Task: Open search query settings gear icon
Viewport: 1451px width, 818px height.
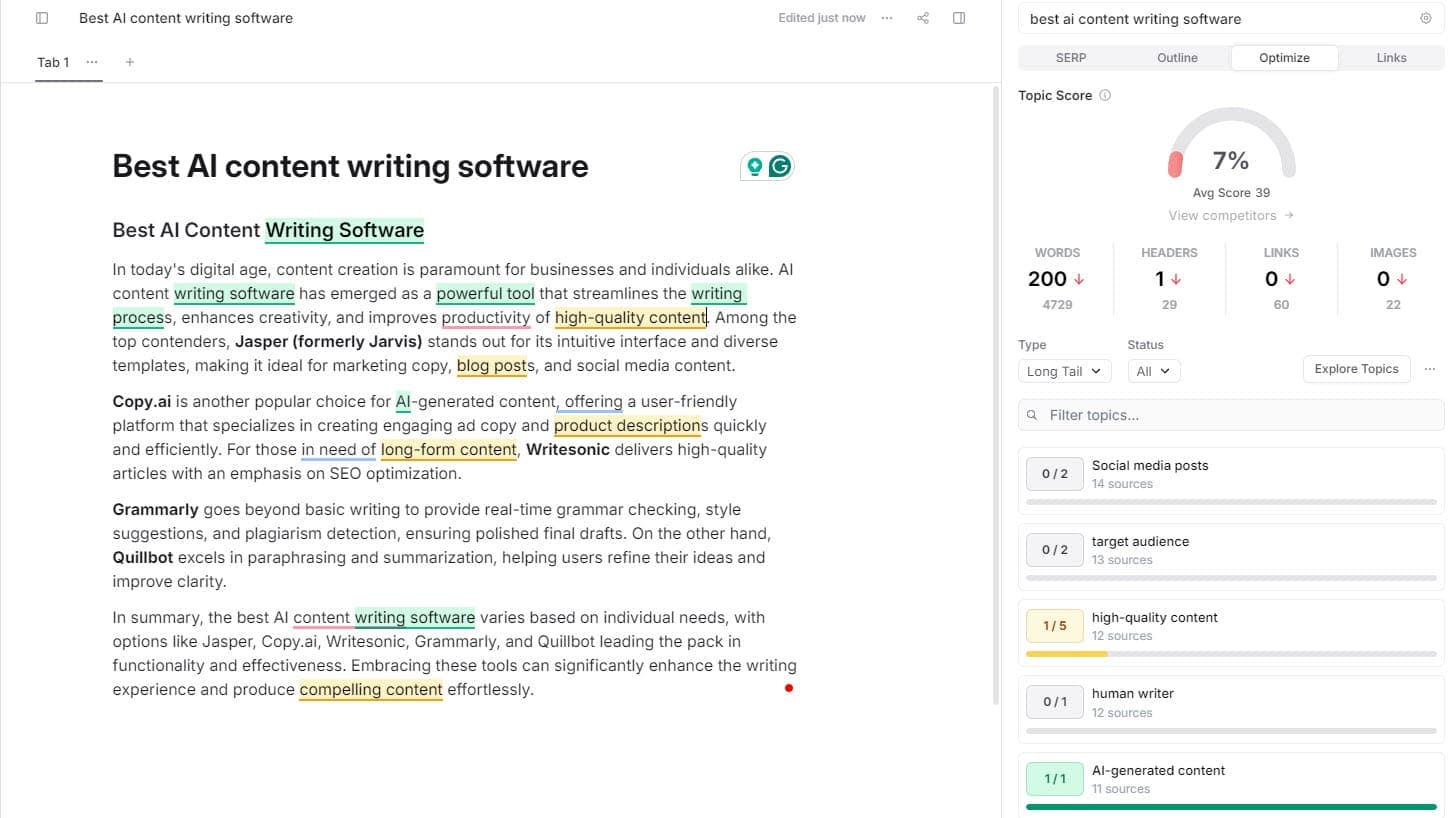Action: (1426, 18)
